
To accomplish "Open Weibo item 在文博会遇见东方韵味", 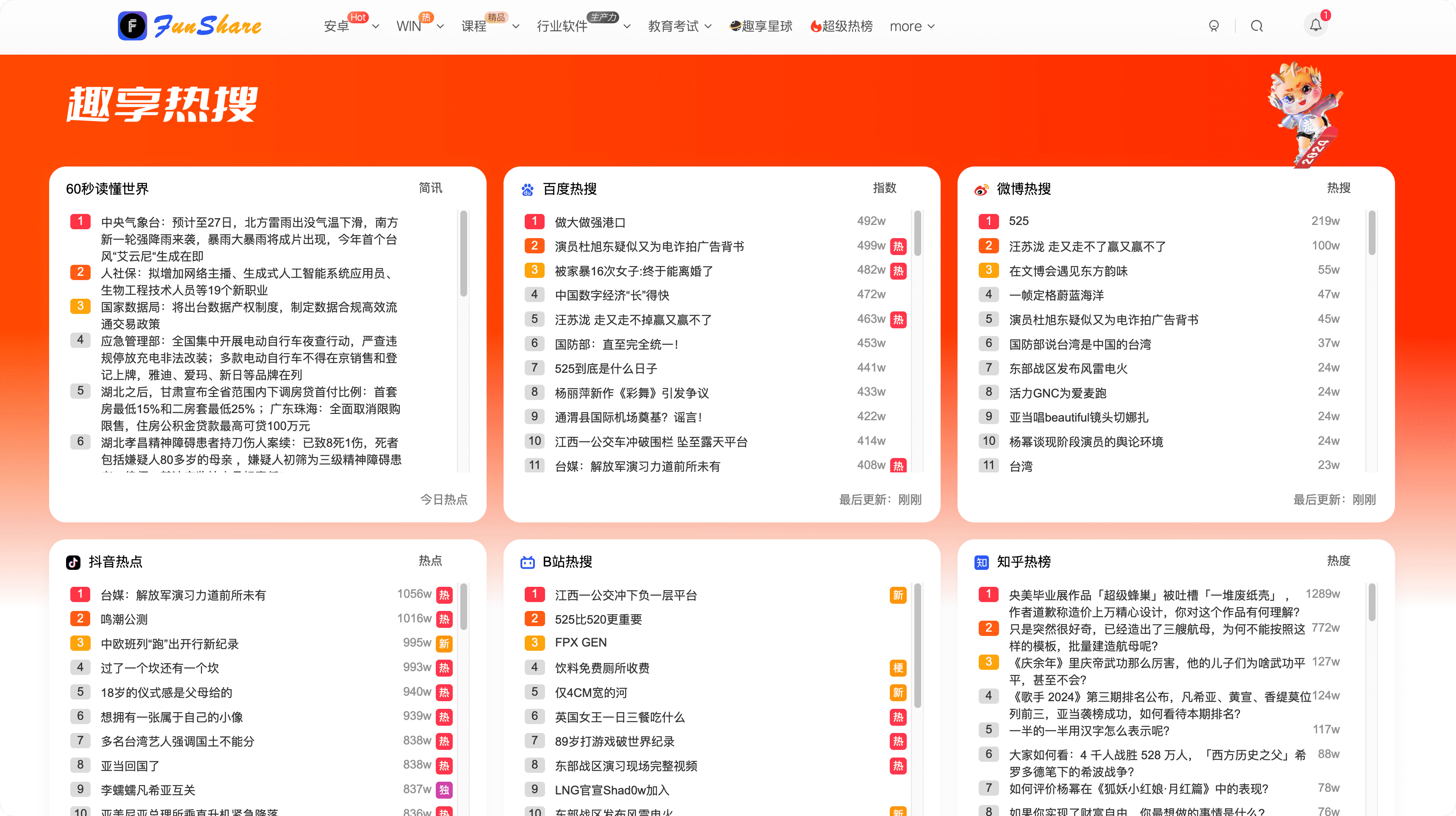I will coord(1068,271).
